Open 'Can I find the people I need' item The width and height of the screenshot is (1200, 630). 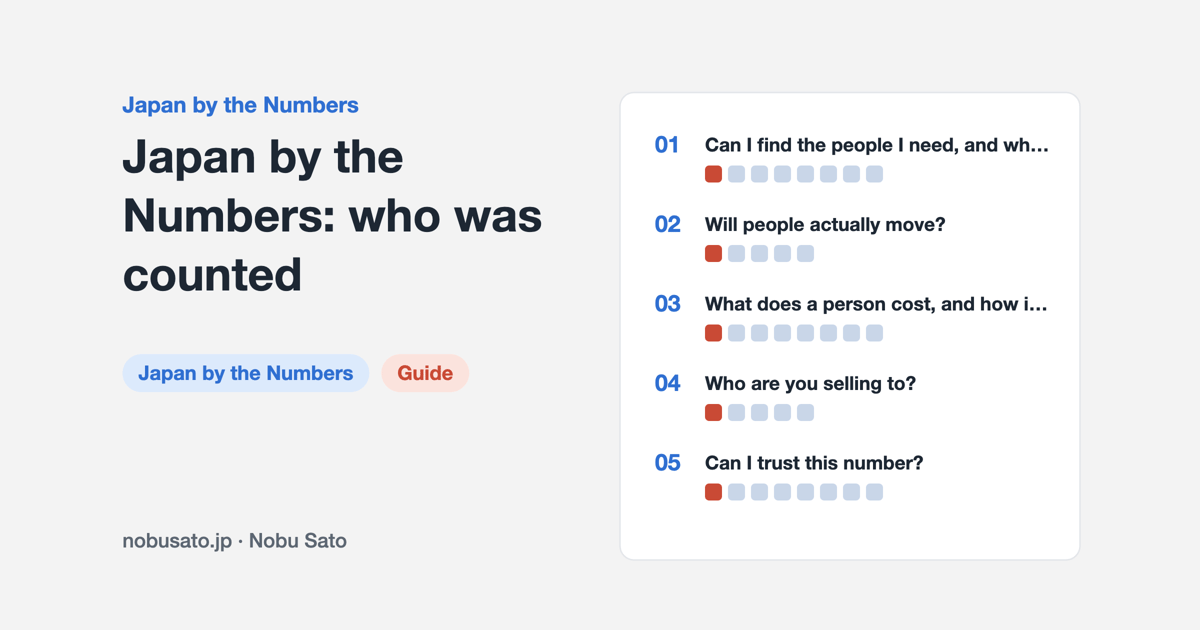pyautogui.click(x=877, y=145)
